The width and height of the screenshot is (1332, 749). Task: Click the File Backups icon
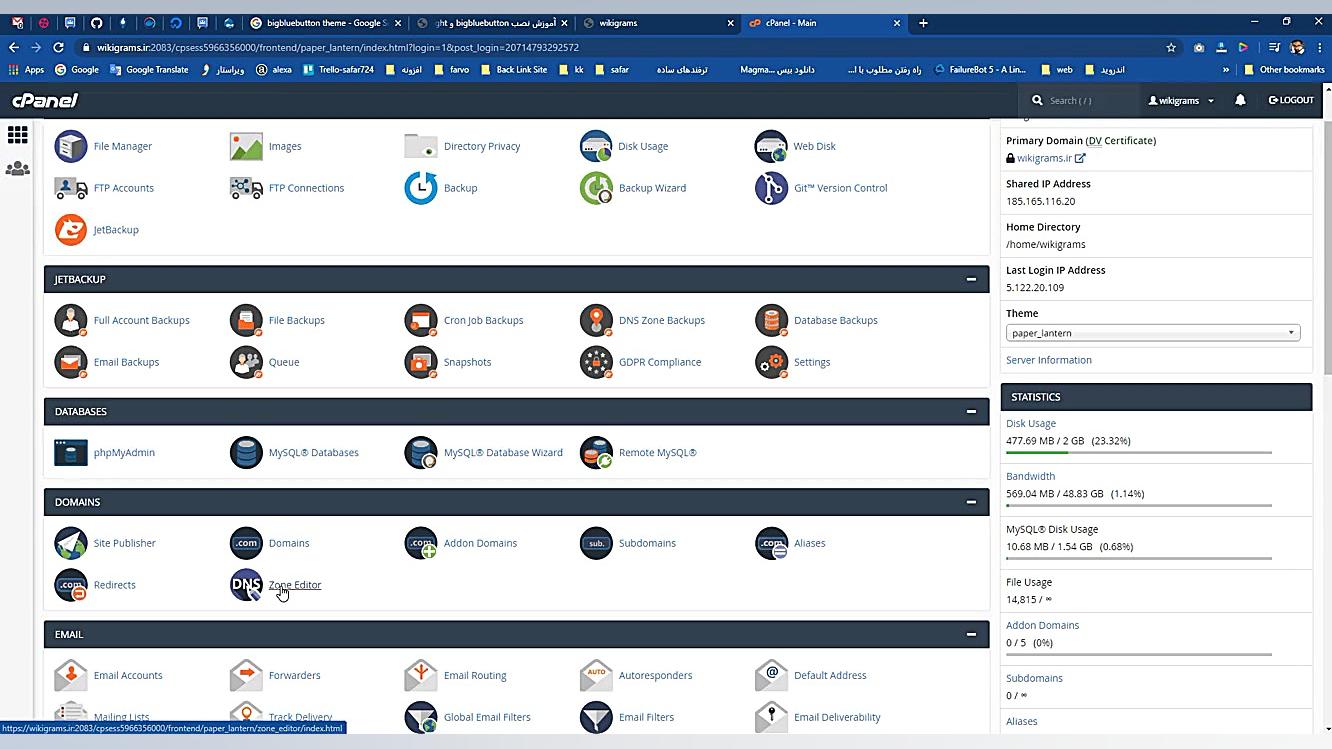pyautogui.click(x=246, y=320)
